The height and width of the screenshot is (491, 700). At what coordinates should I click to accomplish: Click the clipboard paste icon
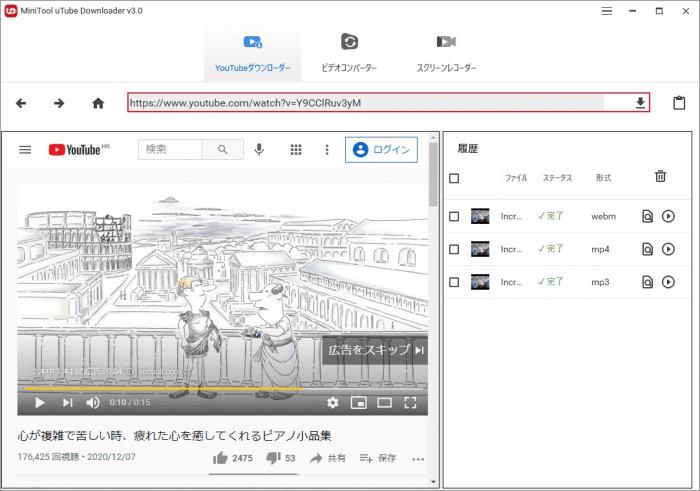(679, 103)
